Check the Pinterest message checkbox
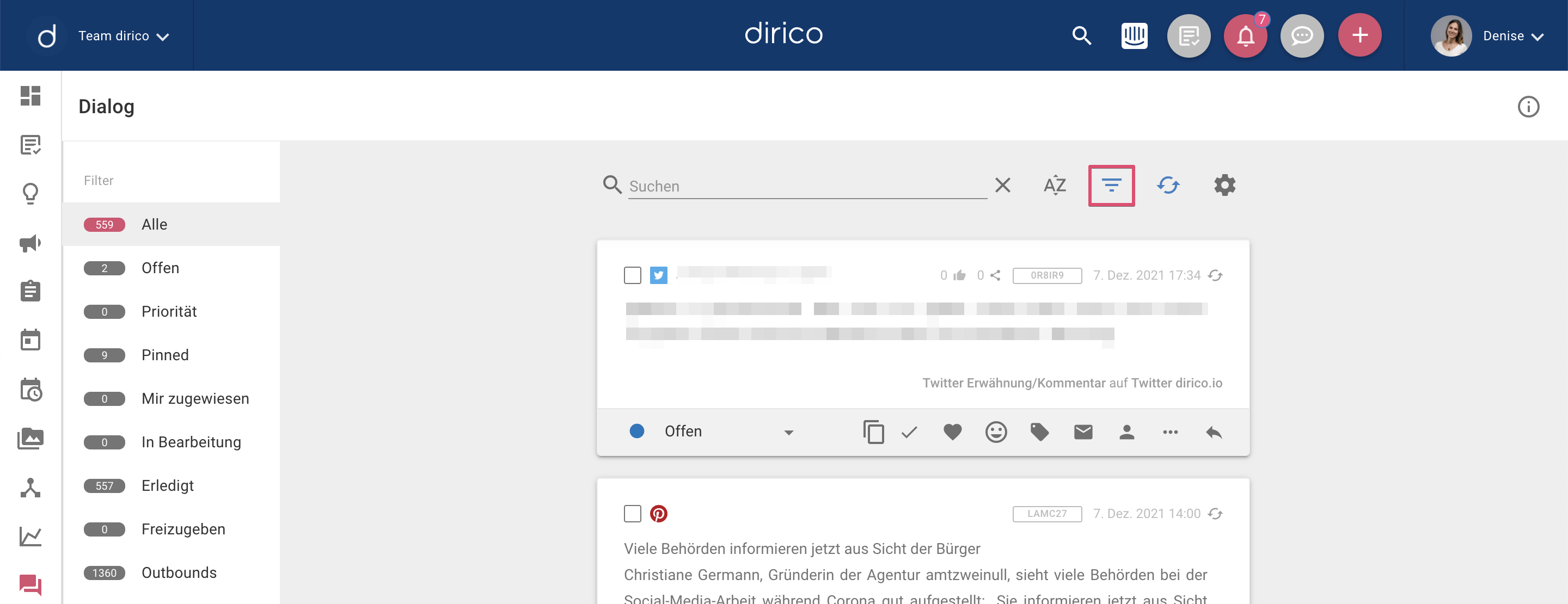1568x604 pixels. coord(633,514)
